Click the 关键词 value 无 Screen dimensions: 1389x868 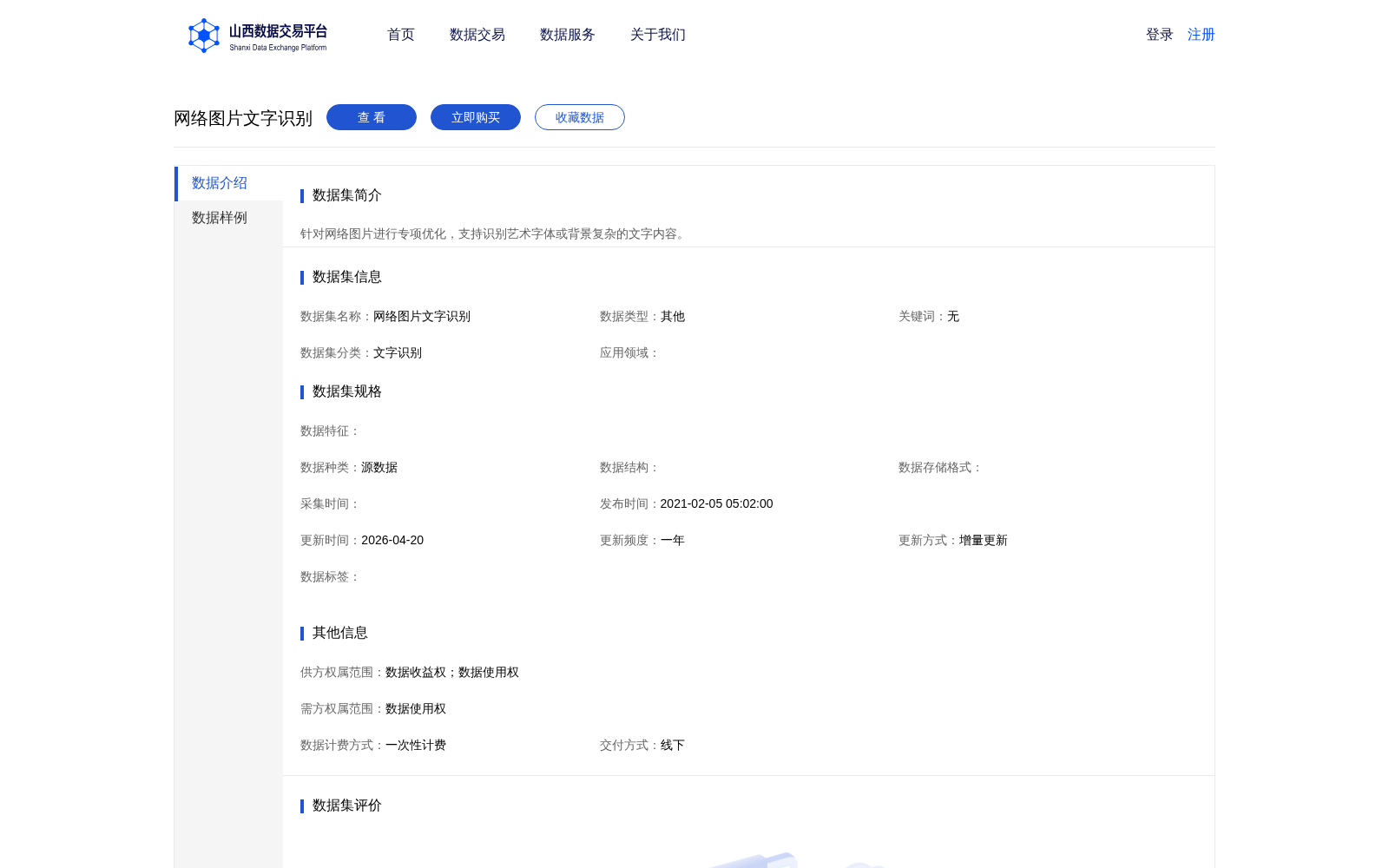point(953,317)
